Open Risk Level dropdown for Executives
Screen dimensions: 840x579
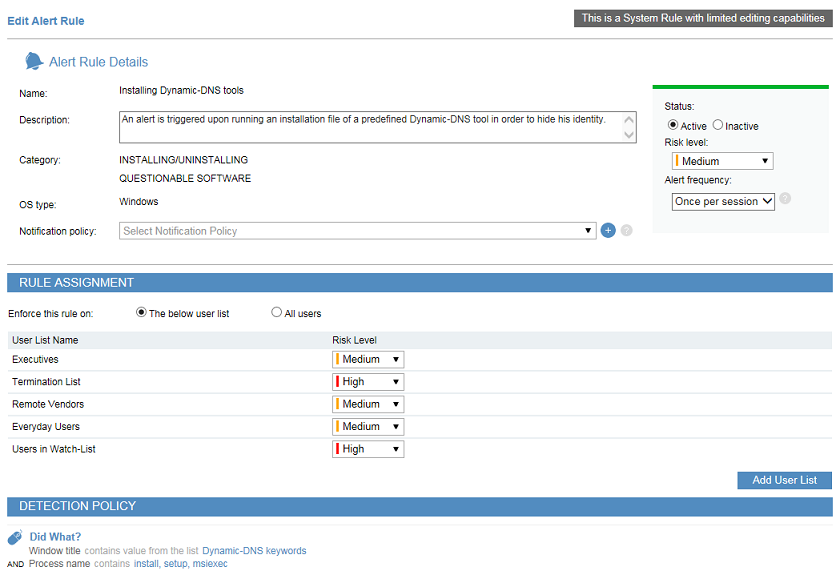368,359
